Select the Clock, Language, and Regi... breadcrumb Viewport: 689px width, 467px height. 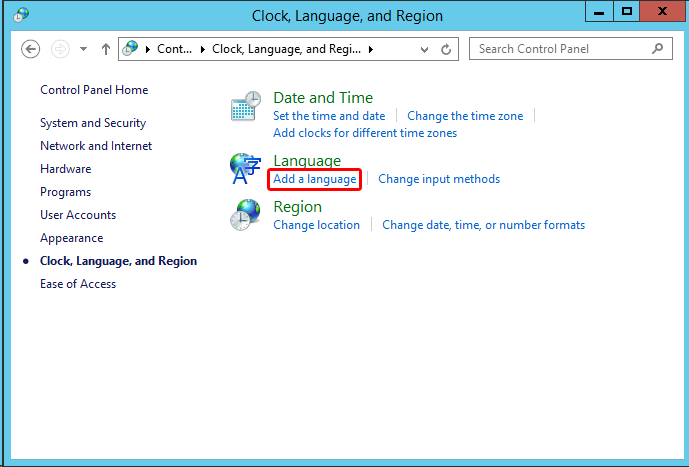pos(286,49)
